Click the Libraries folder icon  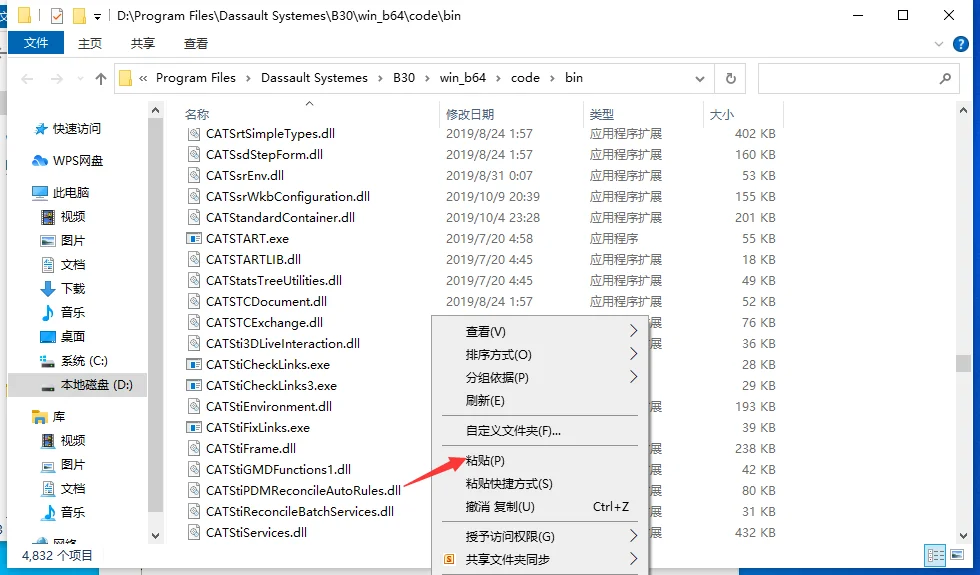[x=40, y=417]
